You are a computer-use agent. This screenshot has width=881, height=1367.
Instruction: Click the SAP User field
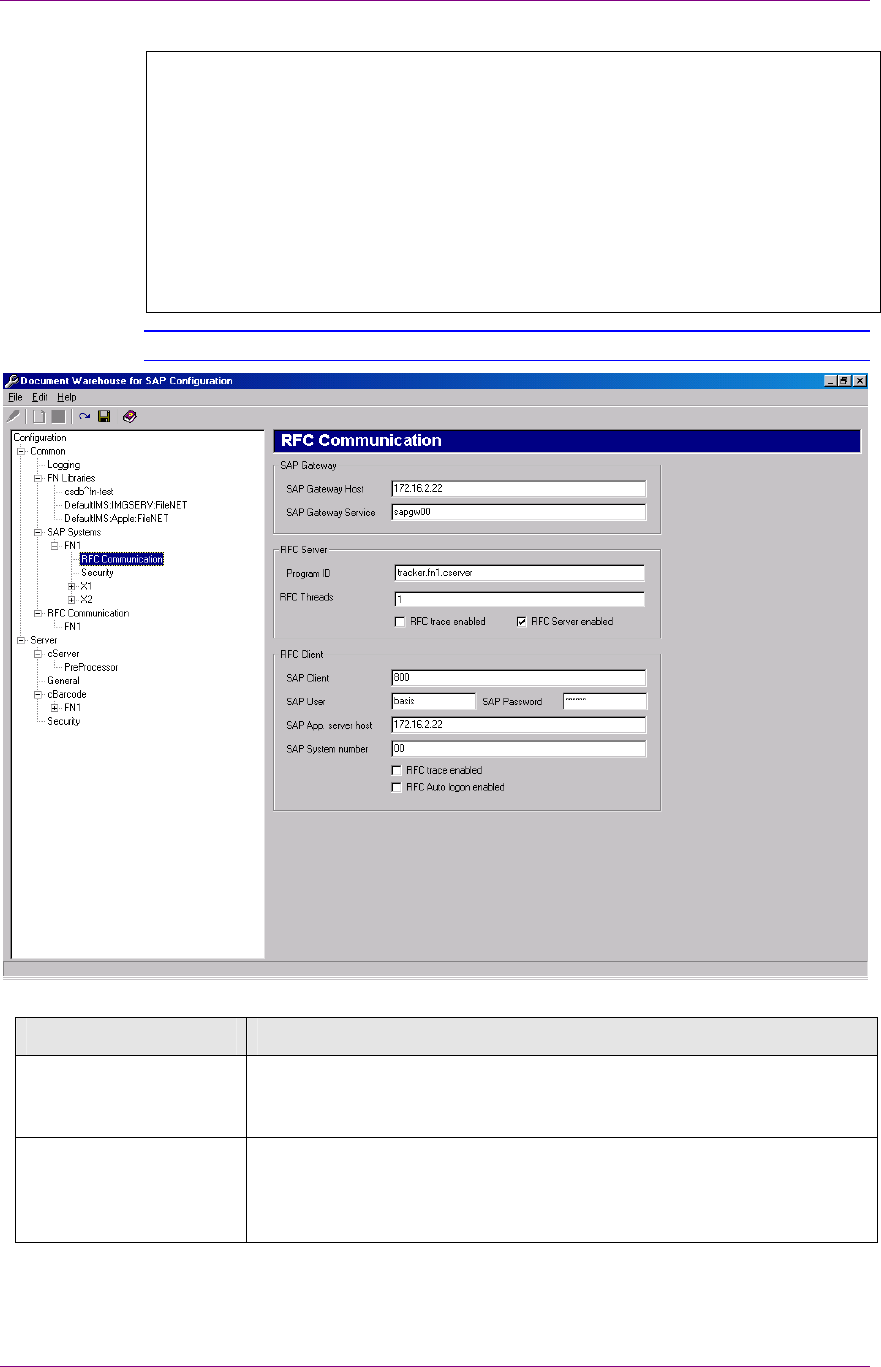[x=433, y=701]
